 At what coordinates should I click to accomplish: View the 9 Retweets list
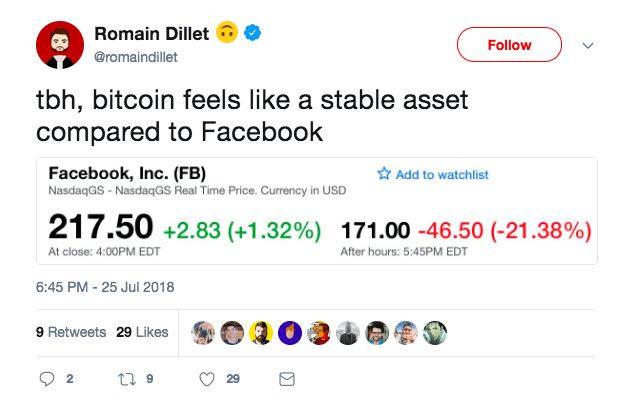70,332
